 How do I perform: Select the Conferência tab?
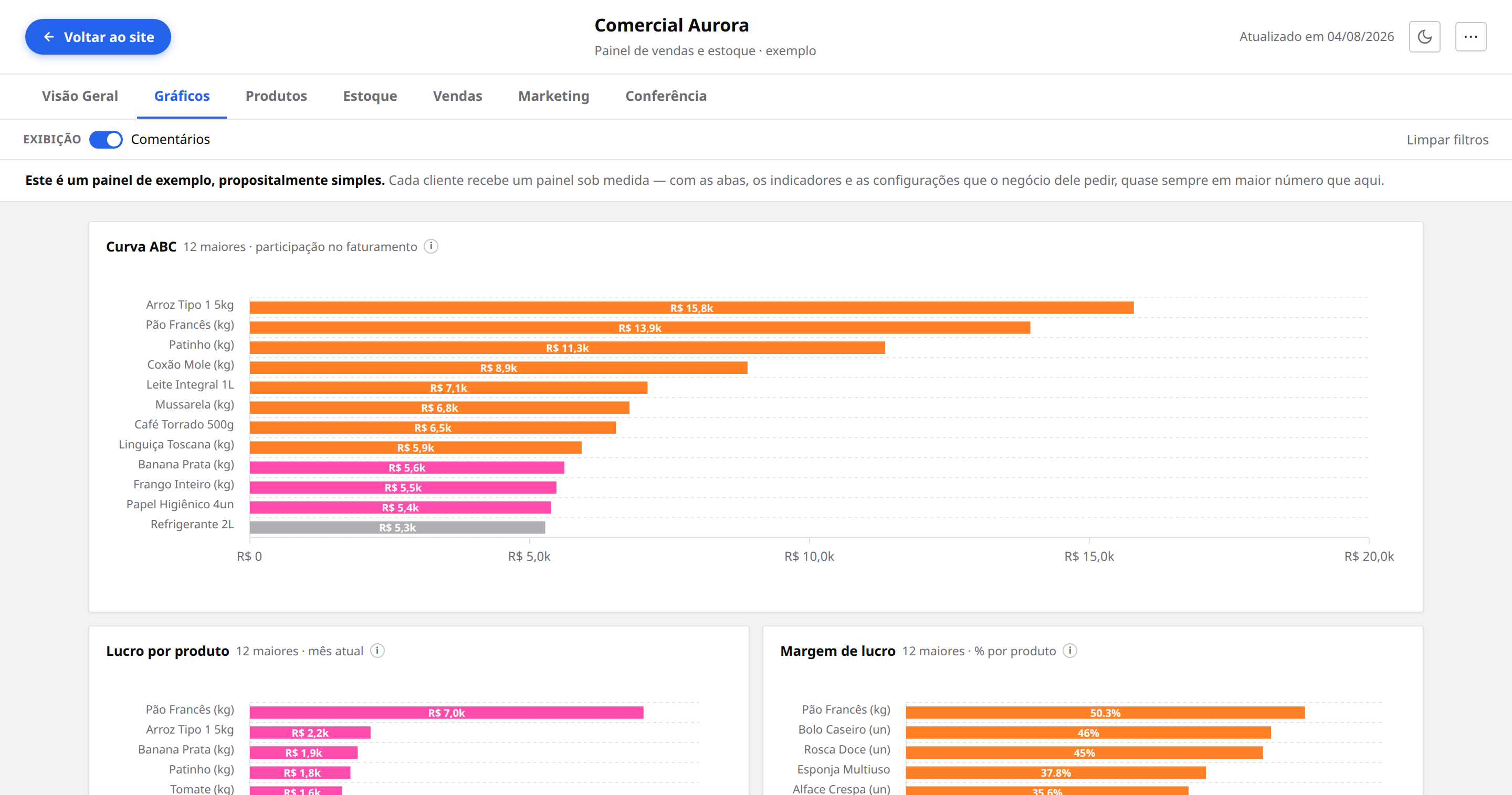point(666,96)
